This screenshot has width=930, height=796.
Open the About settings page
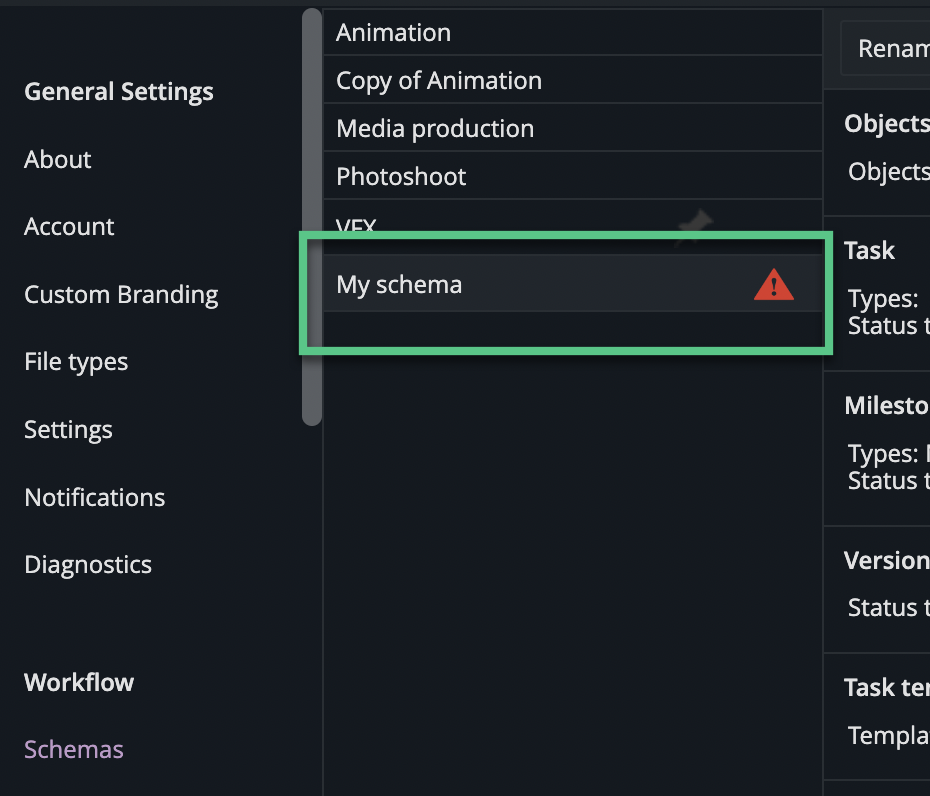click(57, 159)
